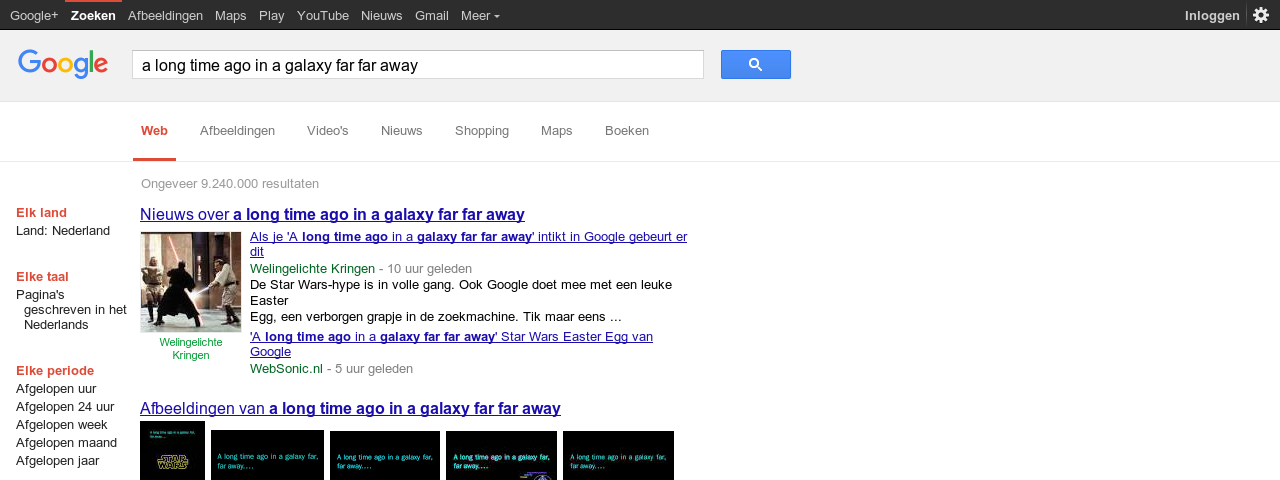Select Zoeken in the top bar
Image resolution: width=1280 pixels, height=480 pixels.
tap(93, 15)
